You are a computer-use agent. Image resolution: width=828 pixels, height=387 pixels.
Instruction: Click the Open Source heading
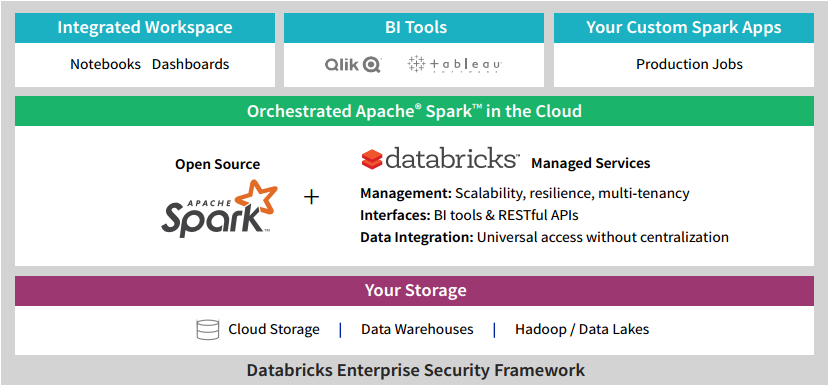click(x=218, y=164)
